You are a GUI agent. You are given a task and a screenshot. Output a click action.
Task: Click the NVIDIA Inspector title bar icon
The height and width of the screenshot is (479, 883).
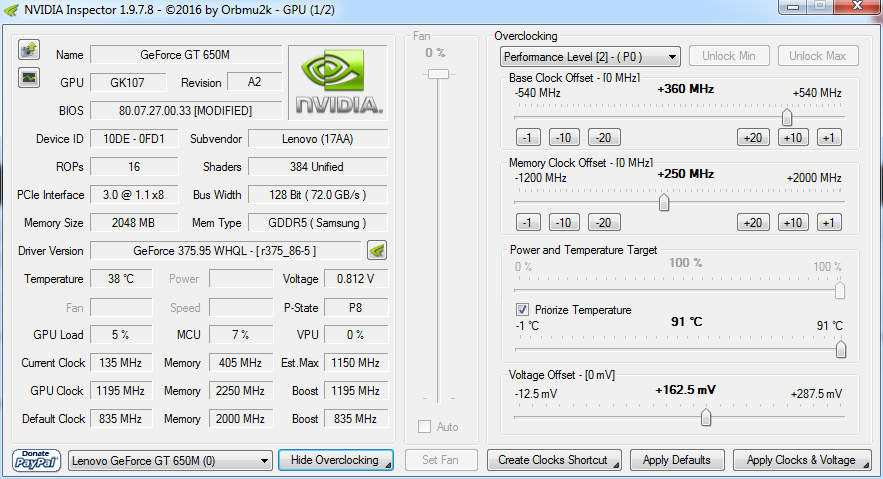coord(11,10)
